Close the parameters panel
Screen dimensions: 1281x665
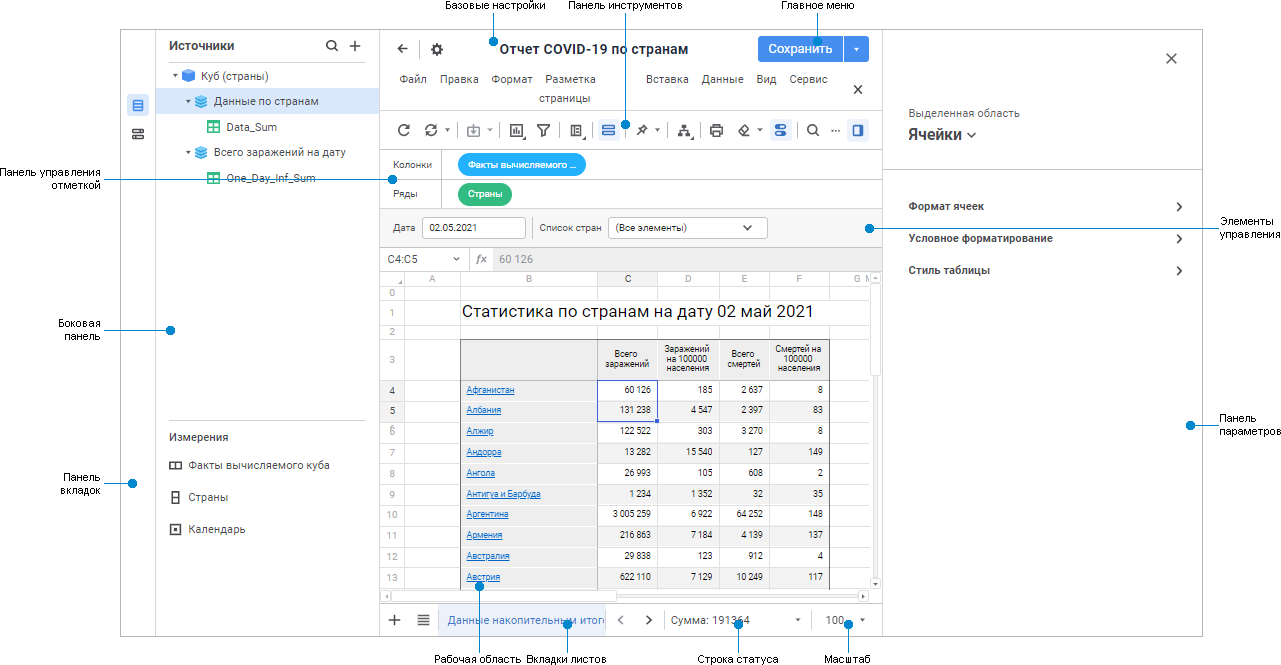1171,59
